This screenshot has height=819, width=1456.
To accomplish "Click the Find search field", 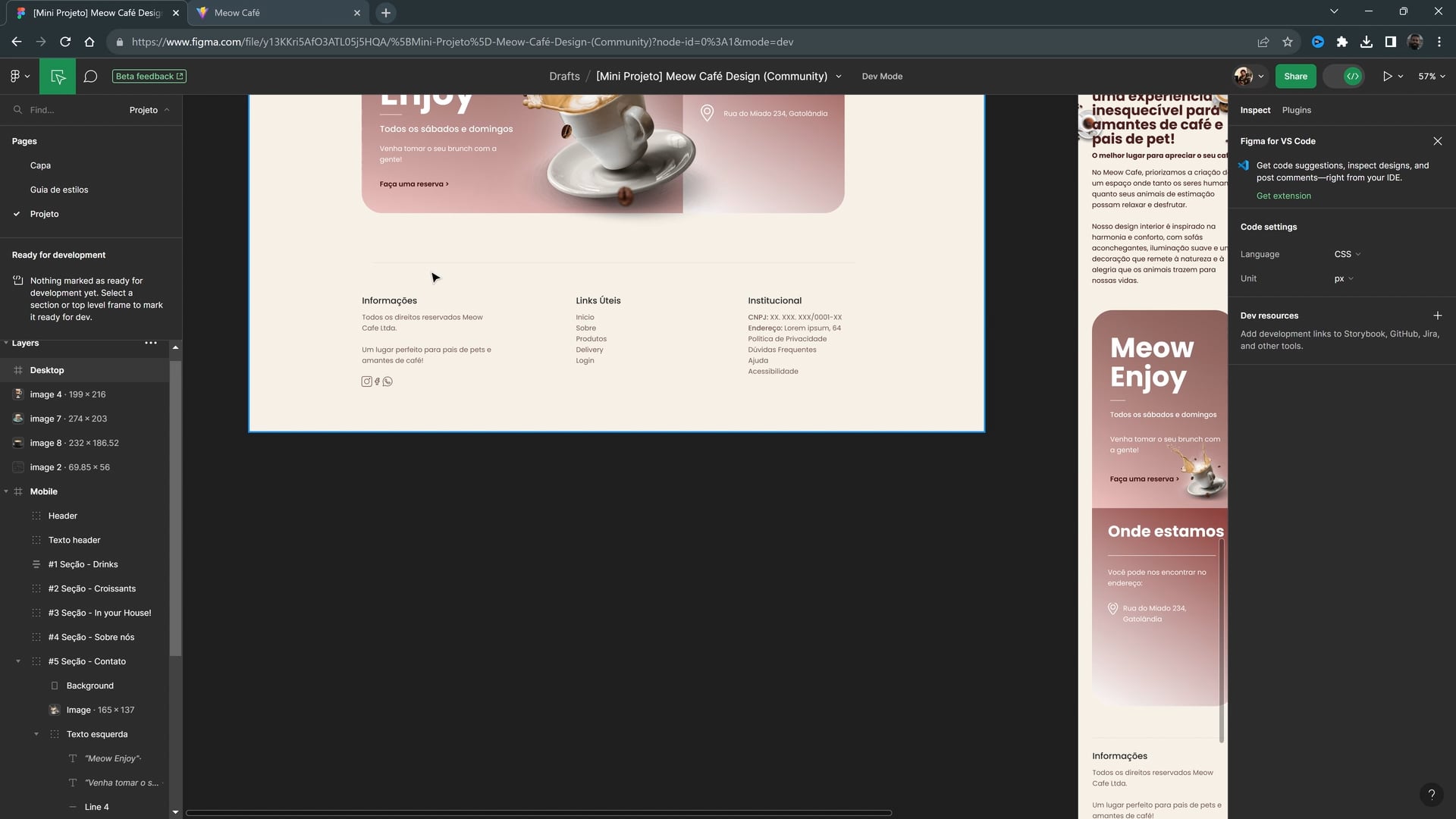I will (68, 110).
